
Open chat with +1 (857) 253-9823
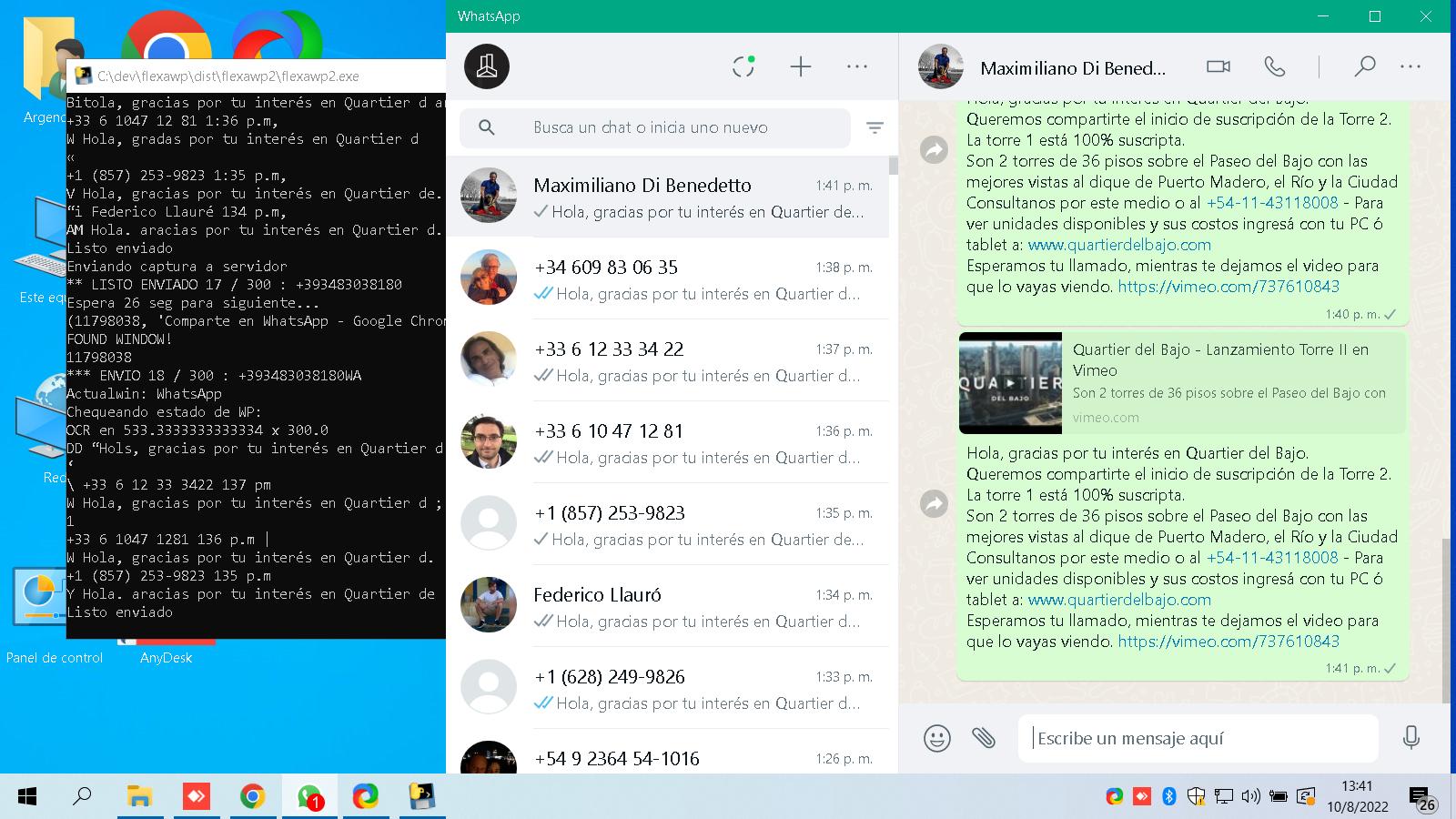[667, 524]
